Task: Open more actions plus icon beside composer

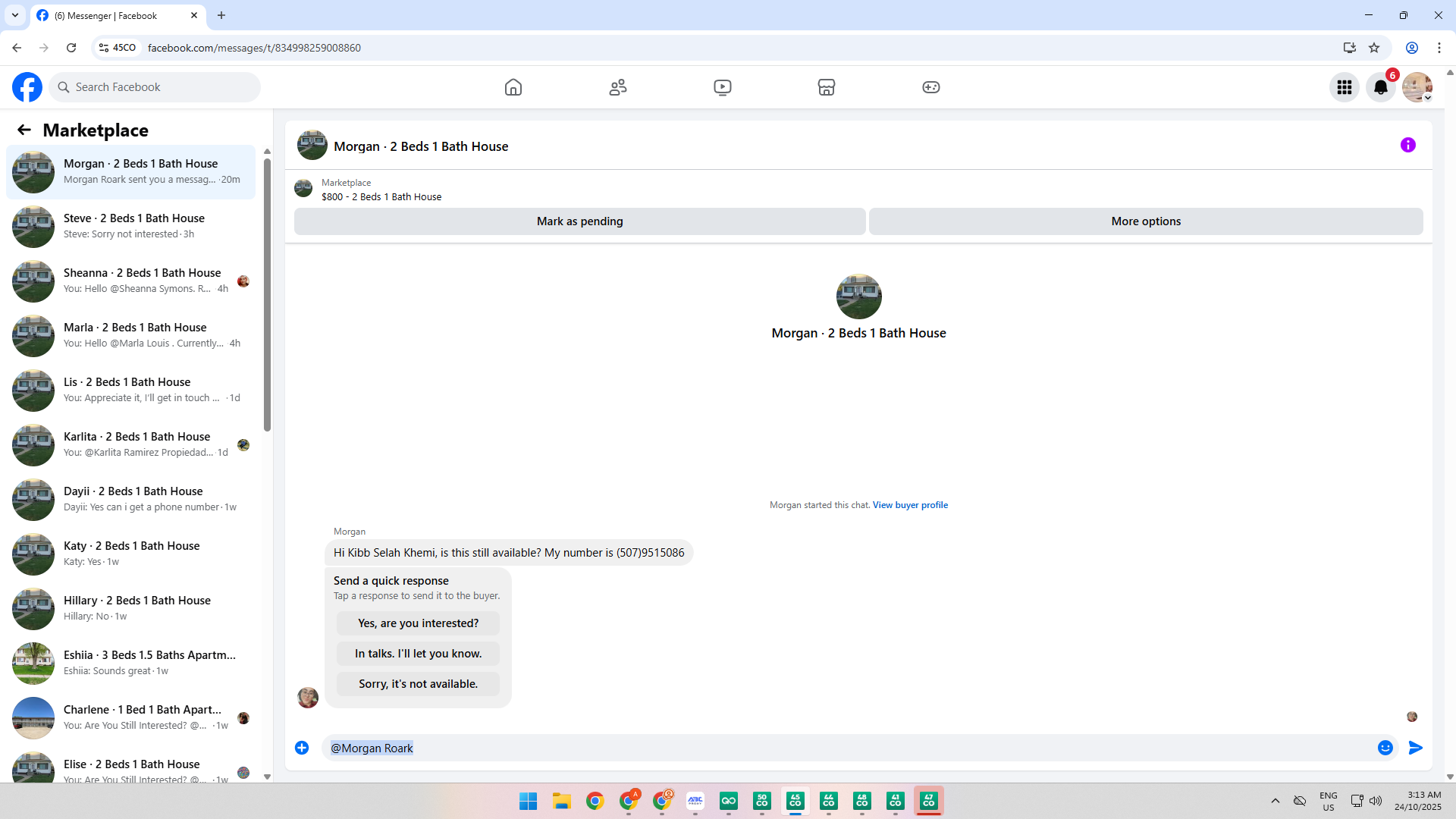Action: 302,748
